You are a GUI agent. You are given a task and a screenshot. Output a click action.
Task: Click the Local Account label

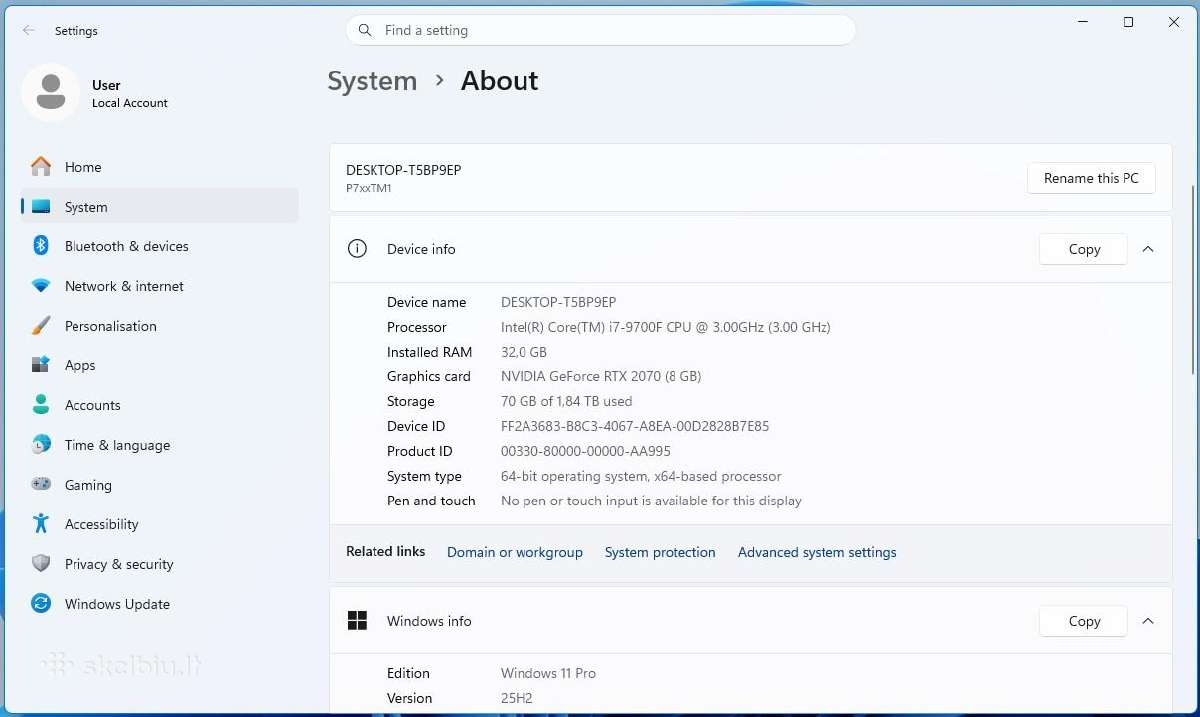click(130, 103)
